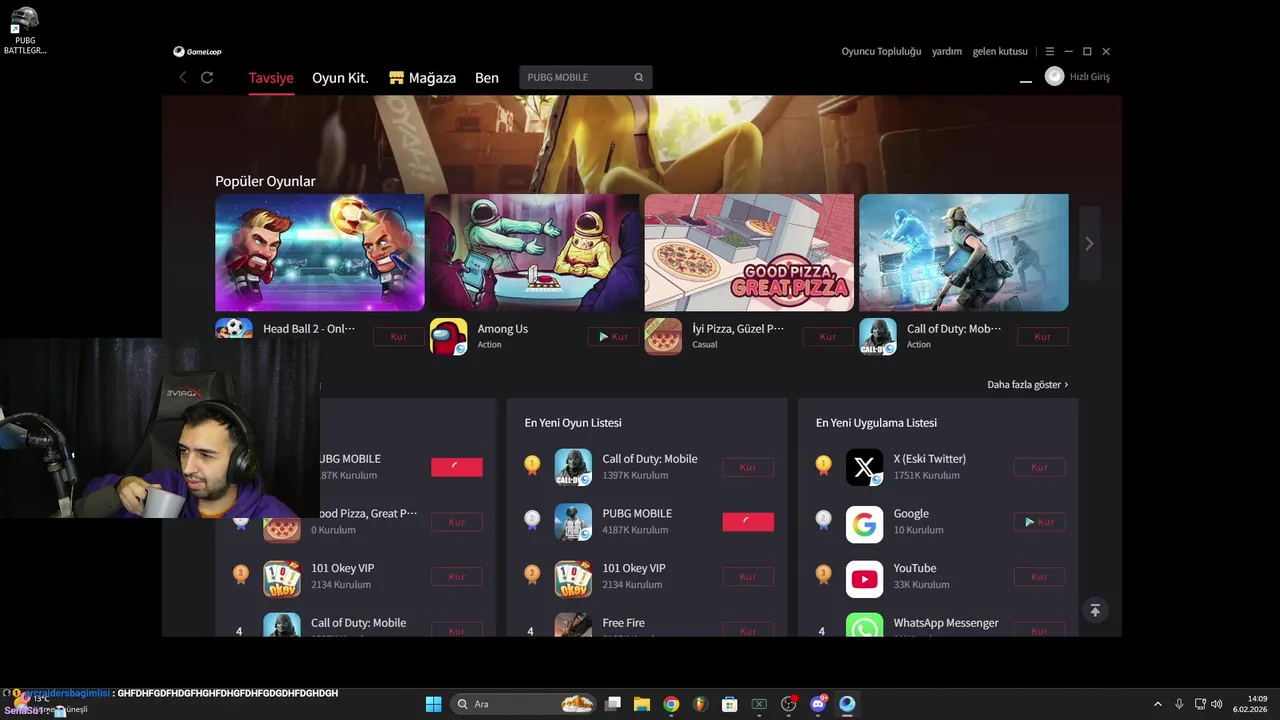
Task: Click 101 Okey VIP icon in left list
Action: pos(282,577)
